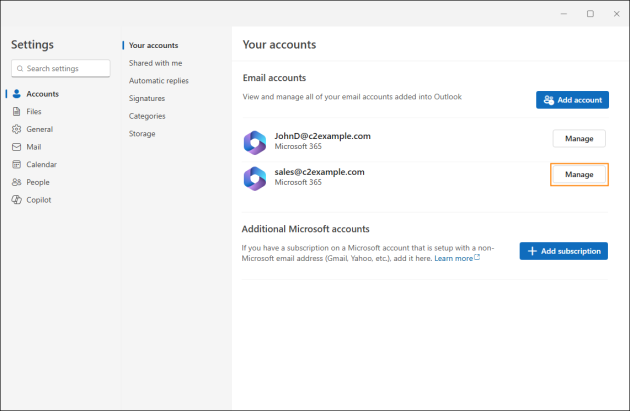Click the Microsoft 365 label under sales account
This screenshot has height=411, width=630.
tap(298, 182)
